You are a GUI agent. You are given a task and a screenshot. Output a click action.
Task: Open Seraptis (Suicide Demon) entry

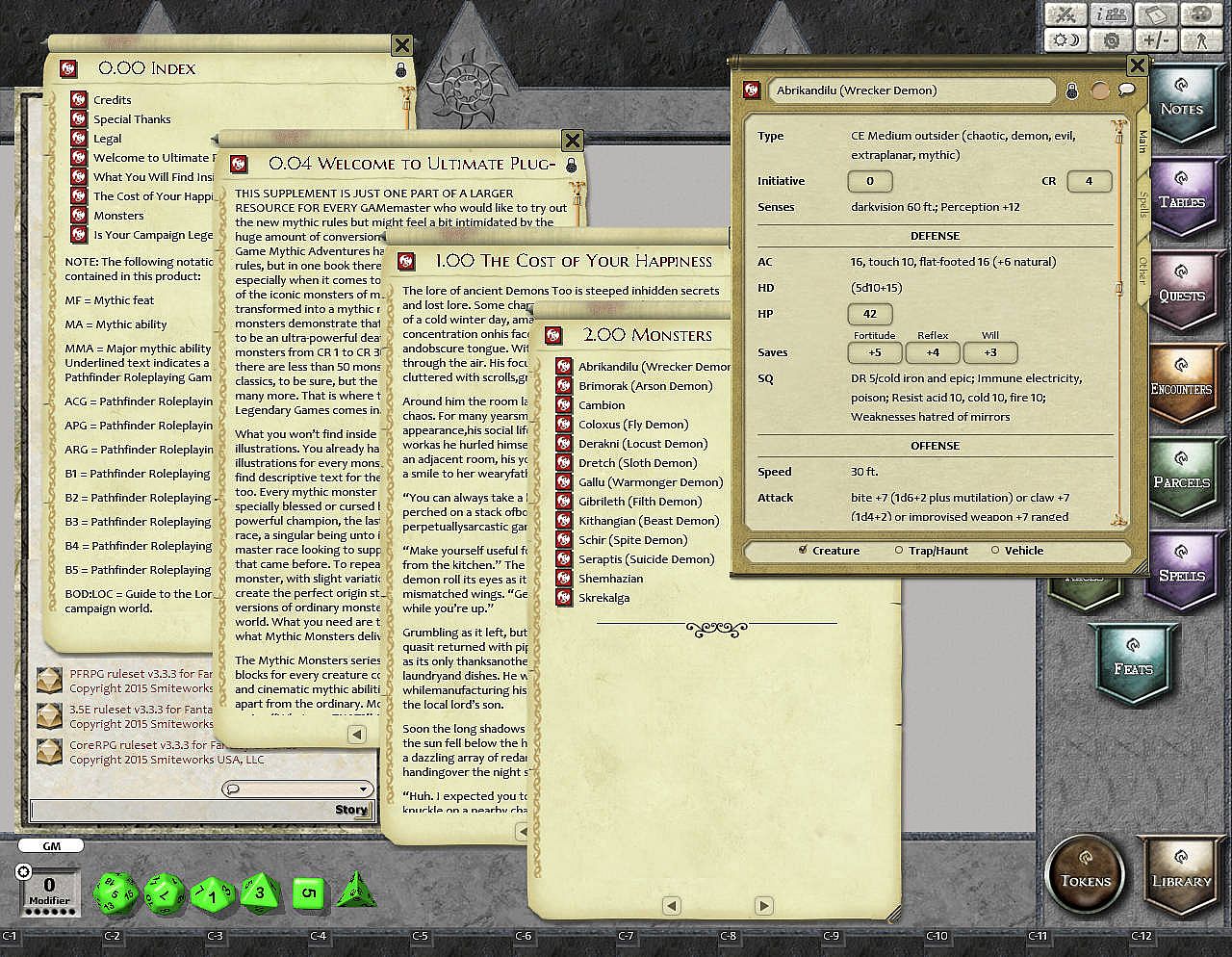647,559
